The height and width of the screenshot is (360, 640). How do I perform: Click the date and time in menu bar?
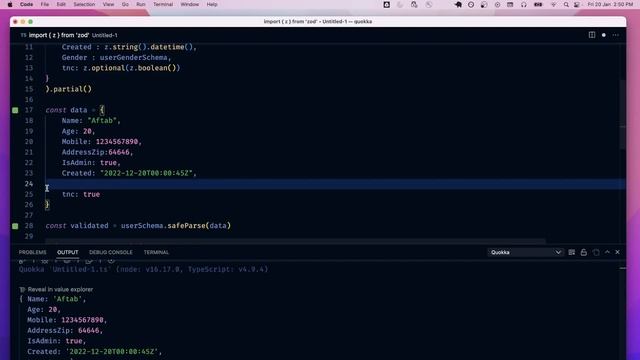[611, 4]
